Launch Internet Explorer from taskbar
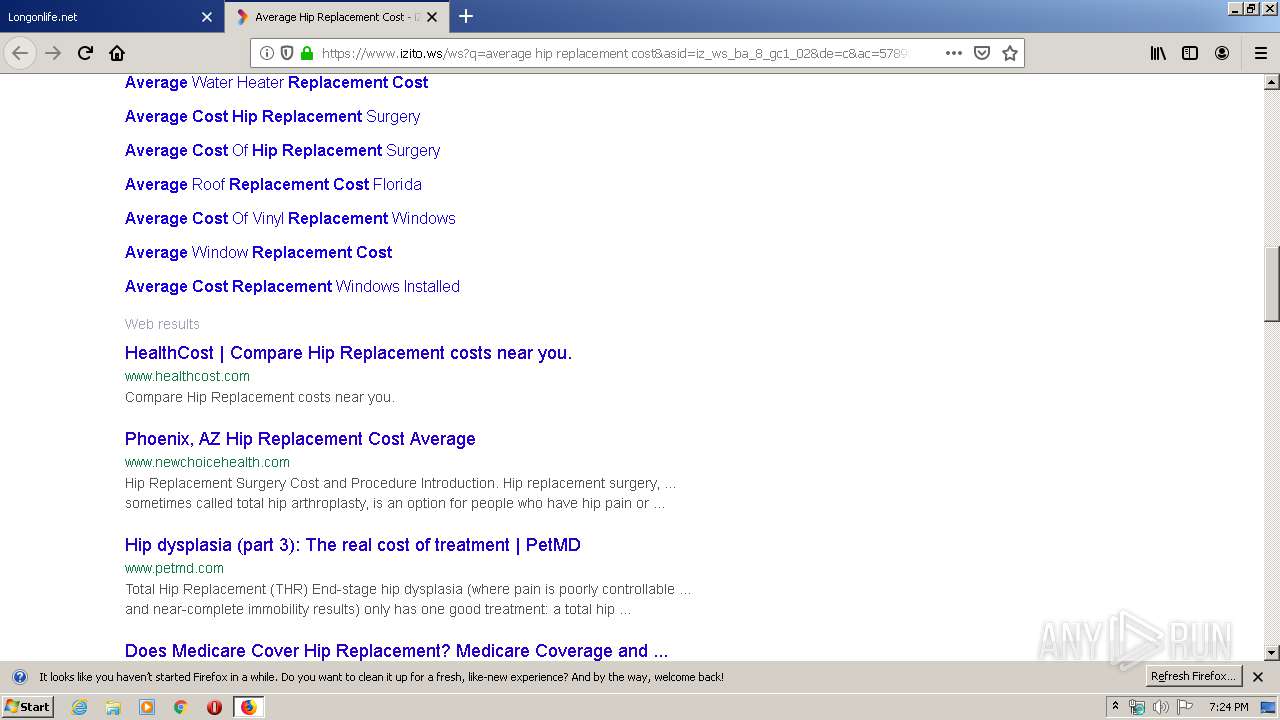1280x720 pixels. pos(80,707)
